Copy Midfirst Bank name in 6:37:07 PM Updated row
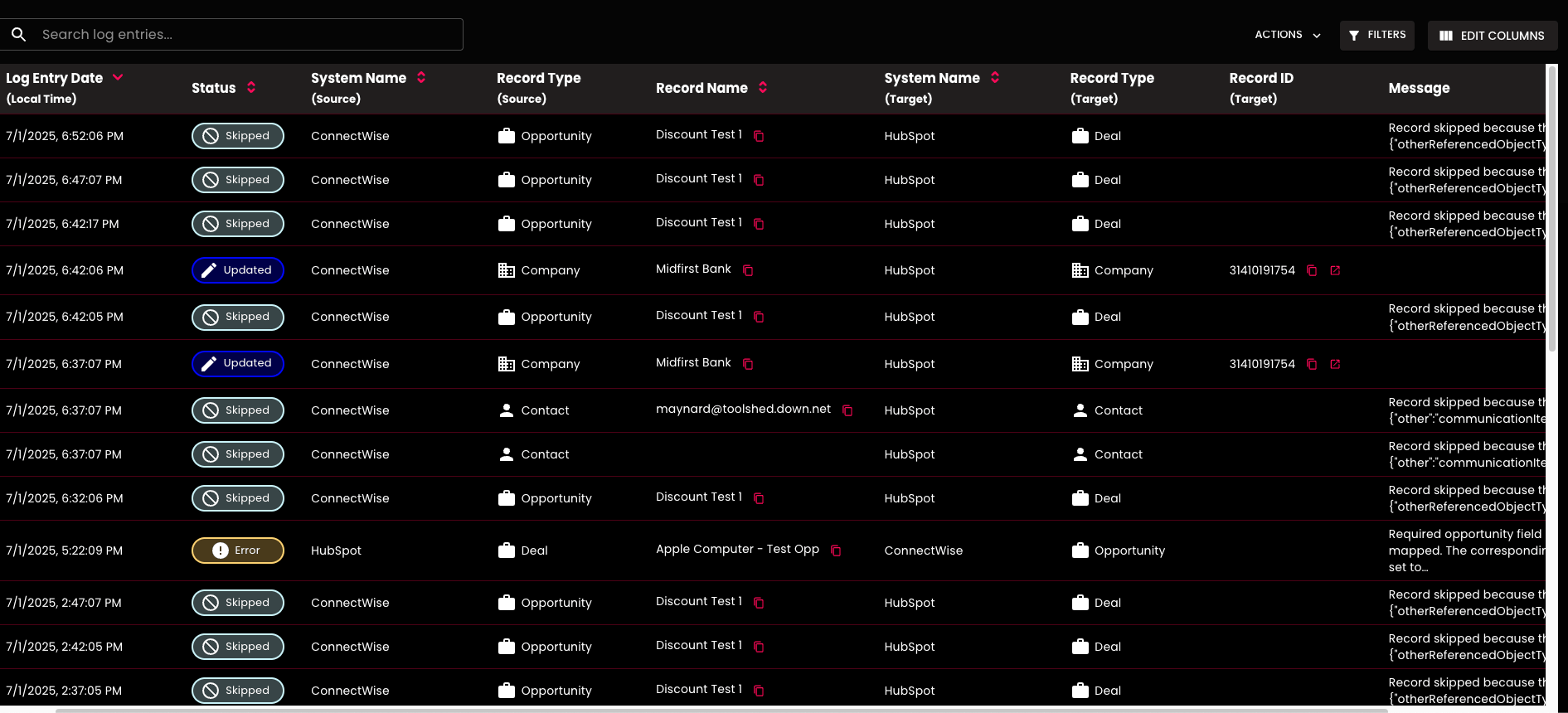The width and height of the screenshot is (1568, 713). coord(748,364)
